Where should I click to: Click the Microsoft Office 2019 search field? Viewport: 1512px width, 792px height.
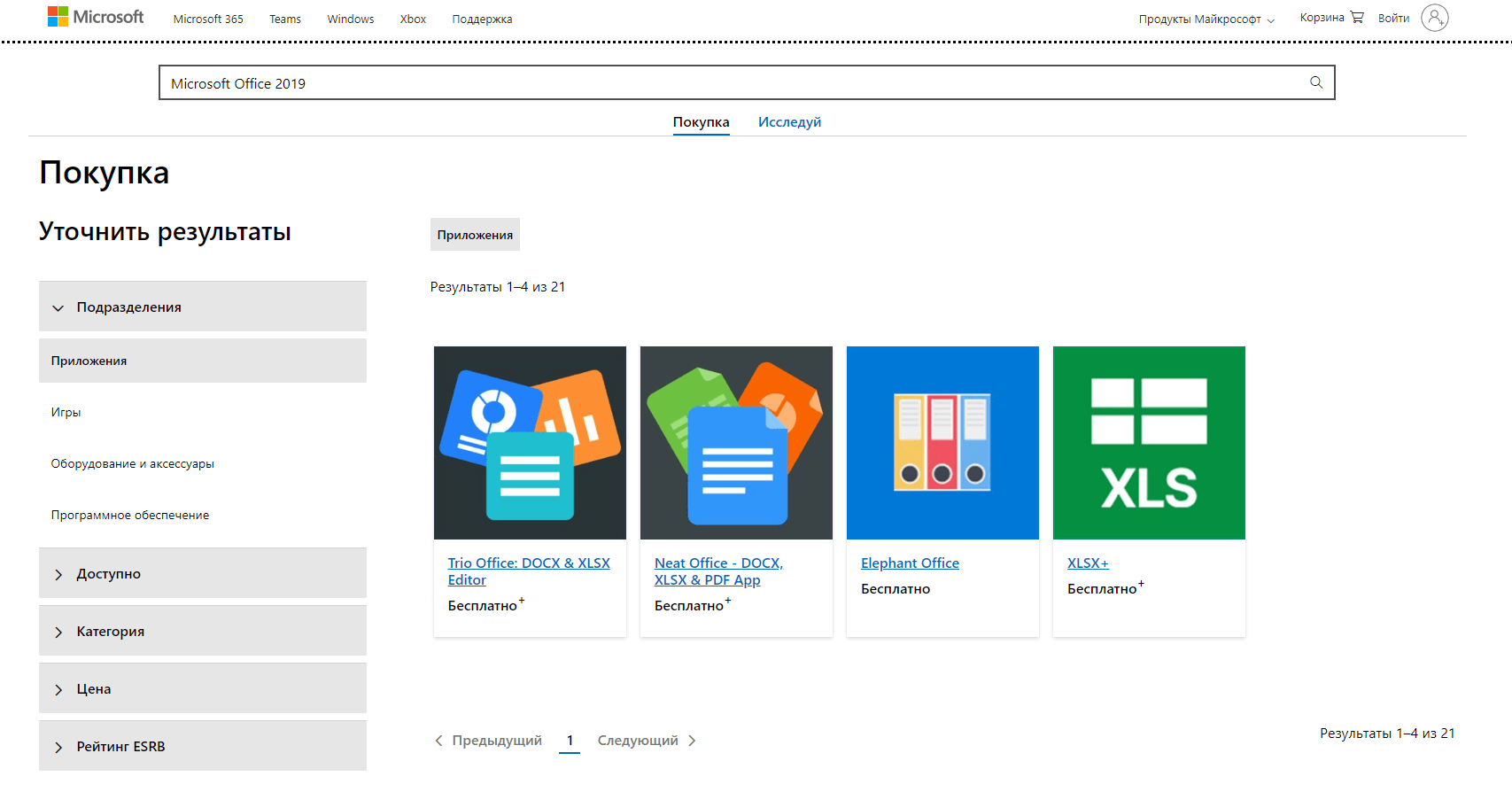click(x=726, y=83)
